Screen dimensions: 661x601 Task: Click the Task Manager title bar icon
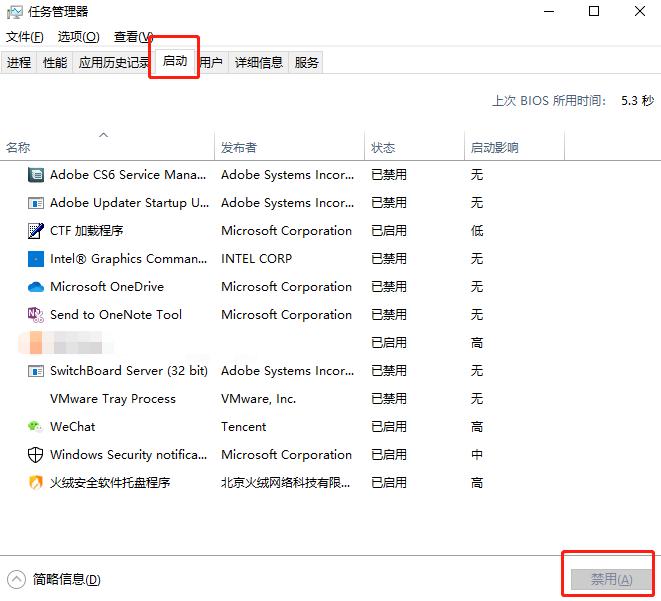click(15, 12)
